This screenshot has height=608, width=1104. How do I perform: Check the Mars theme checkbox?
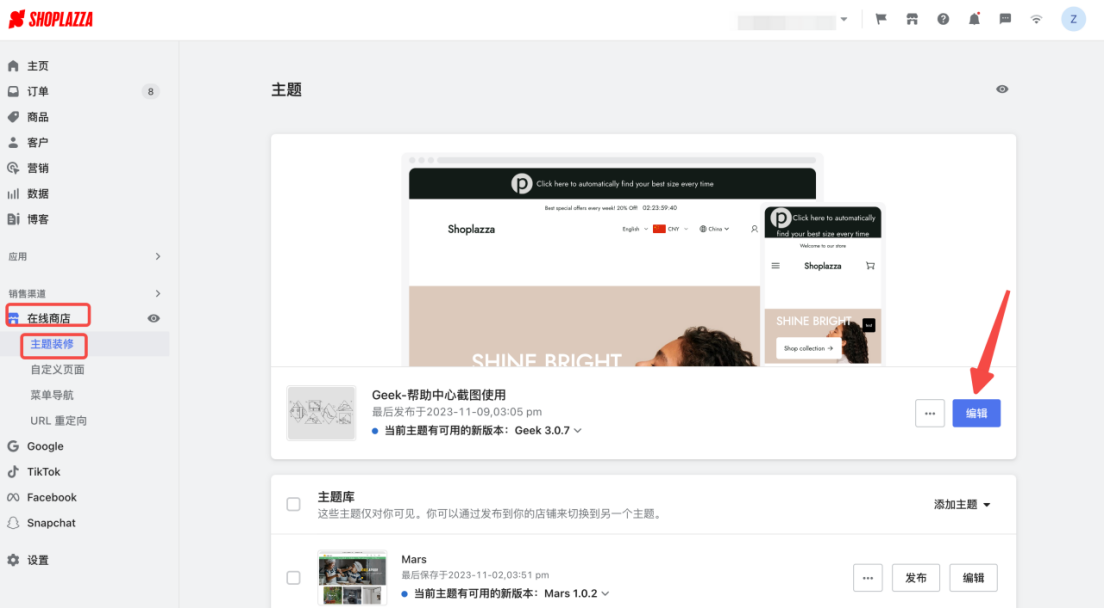coord(294,578)
